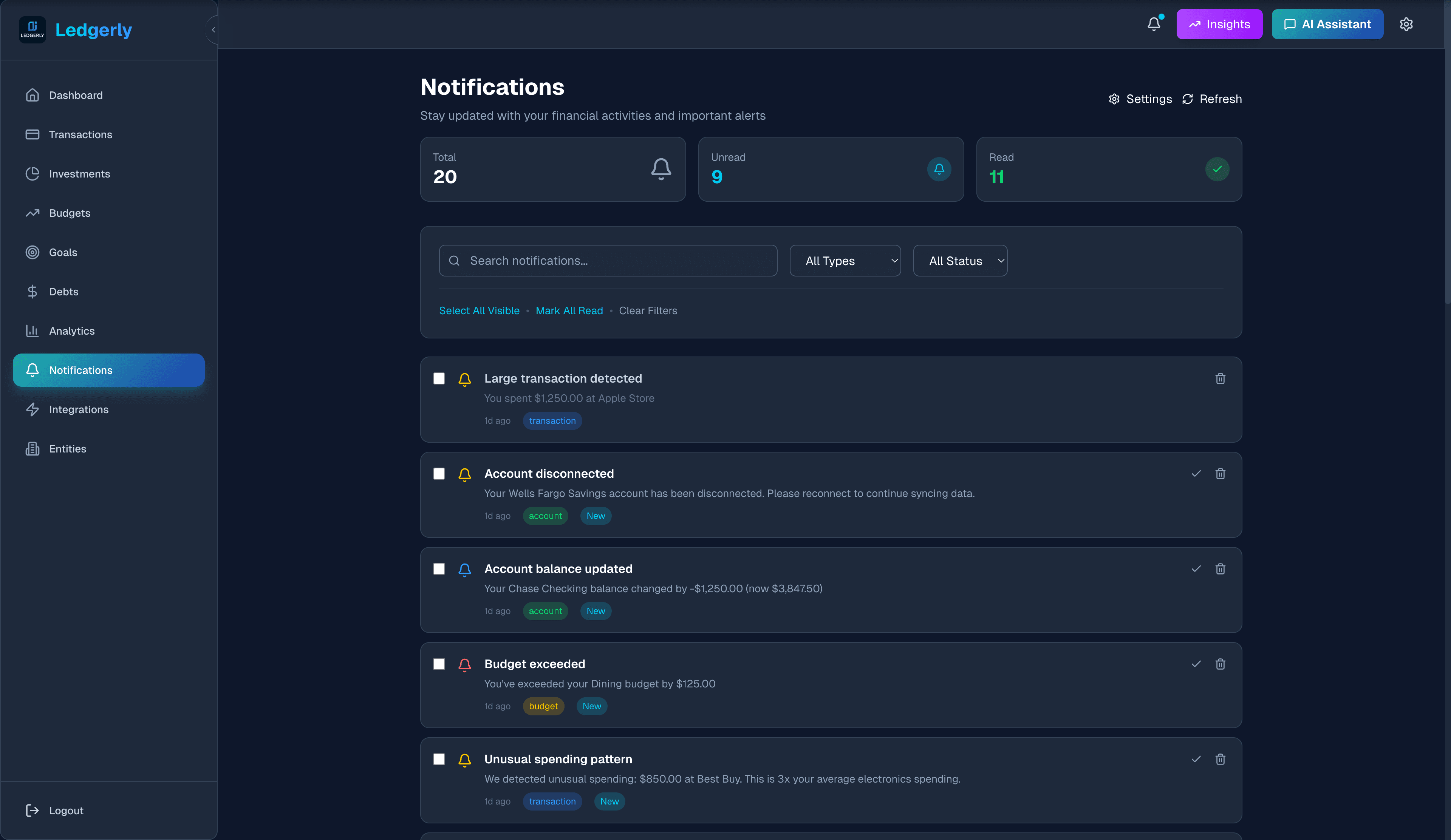Check the 'Unusual spending pattern' checkbox
This screenshot has width=1451, height=840.
pos(439,759)
